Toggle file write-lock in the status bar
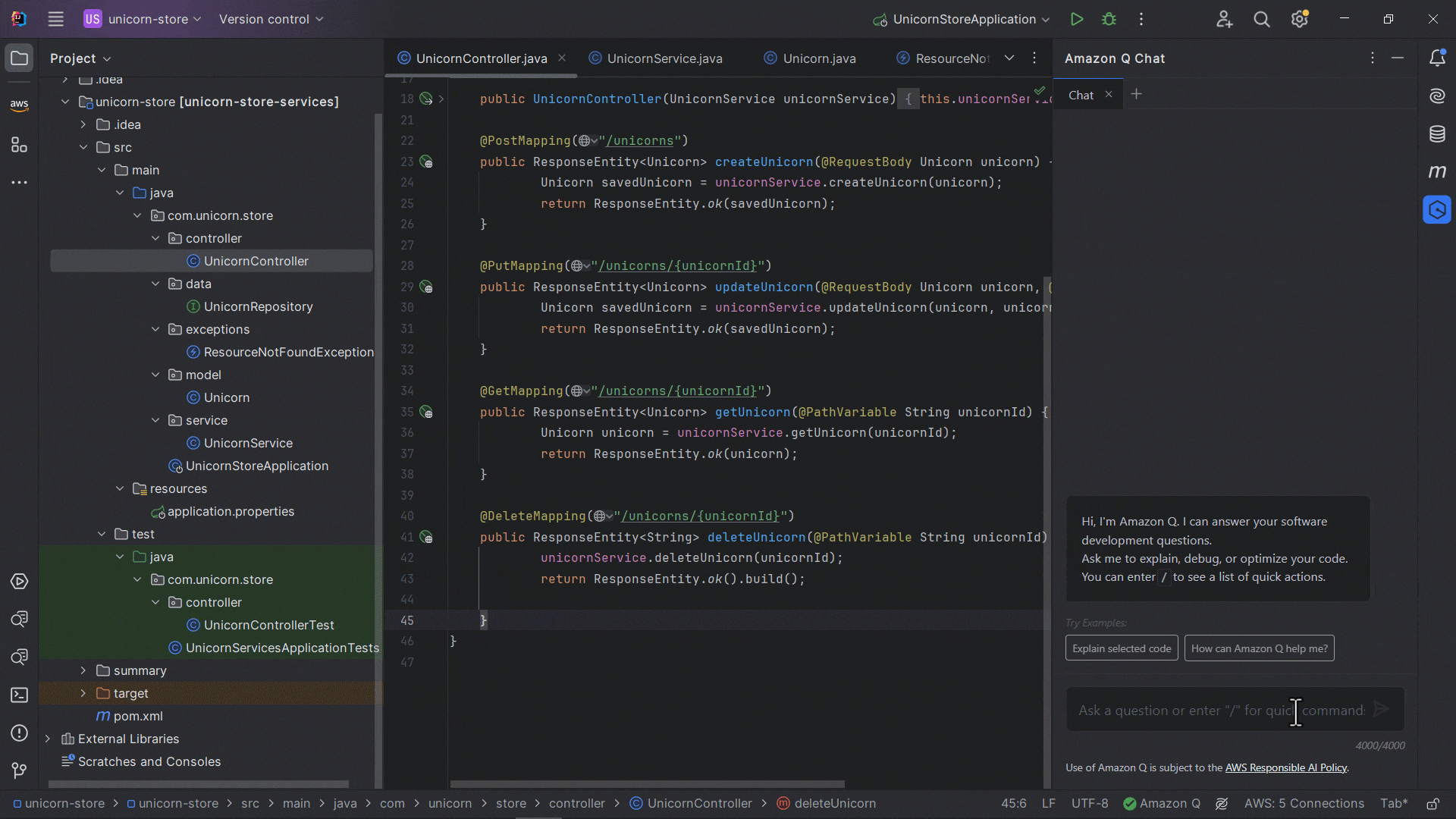This screenshot has height=819, width=1456. pos(1434,804)
